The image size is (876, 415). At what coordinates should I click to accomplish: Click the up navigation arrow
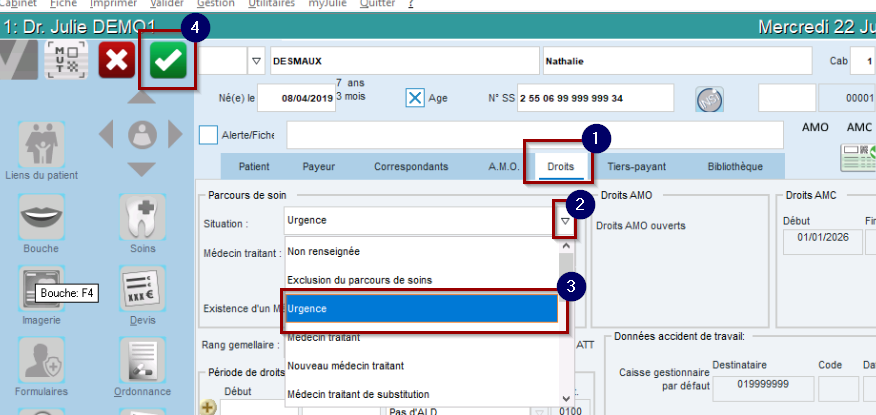[x=142, y=98]
